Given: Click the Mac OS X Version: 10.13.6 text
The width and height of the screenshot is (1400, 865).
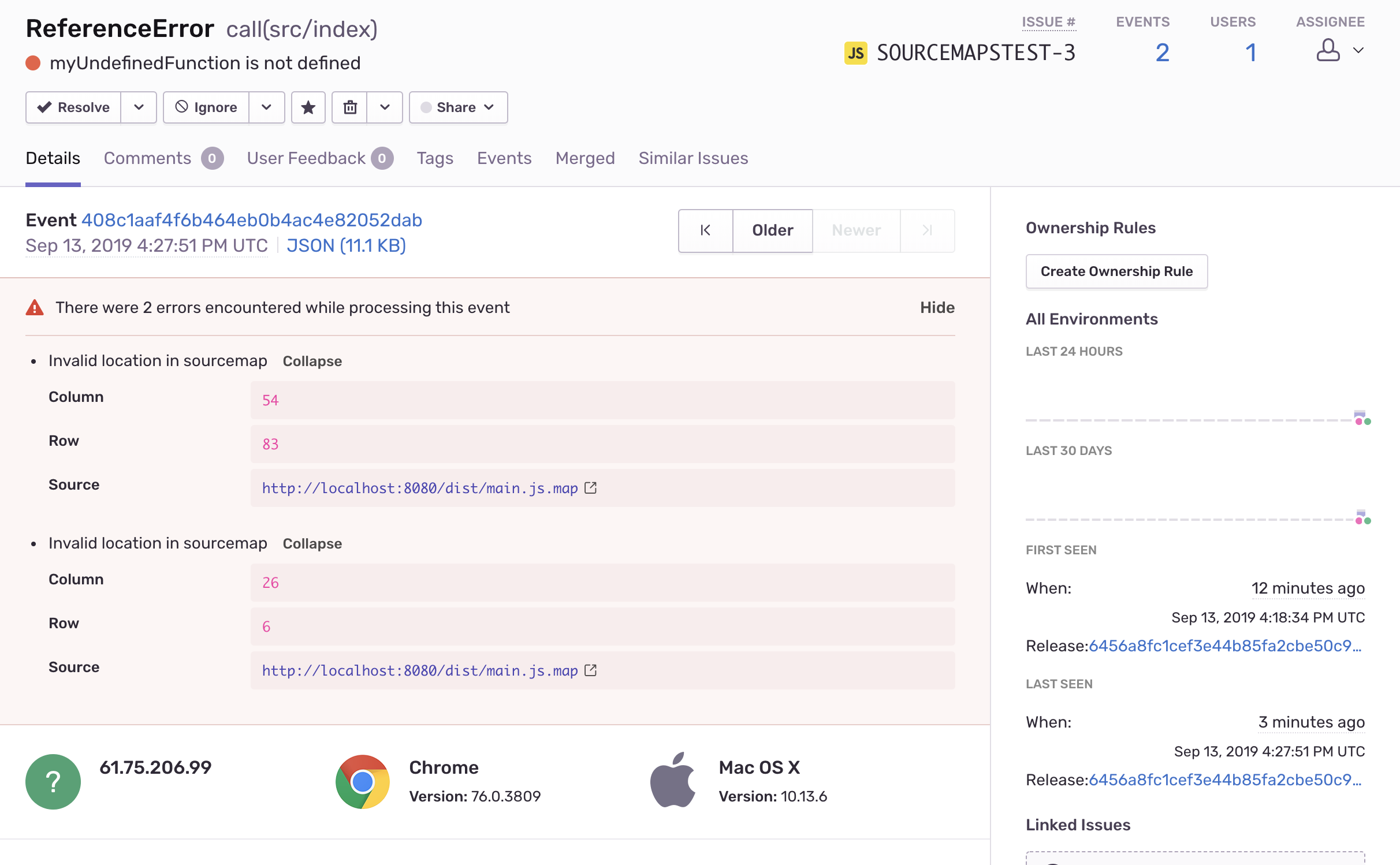Looking at the screenshot, I should pos(773,797).
